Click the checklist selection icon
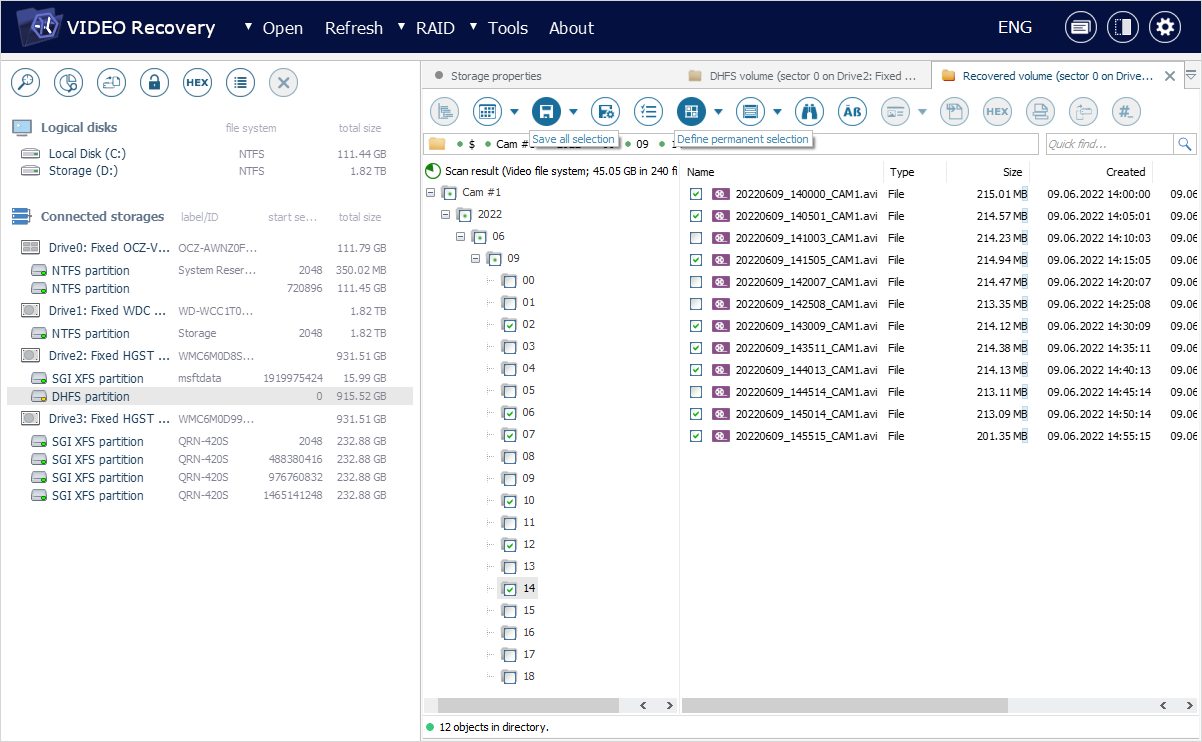Viewport: 1202px width, 742px height. coord(648,111)
